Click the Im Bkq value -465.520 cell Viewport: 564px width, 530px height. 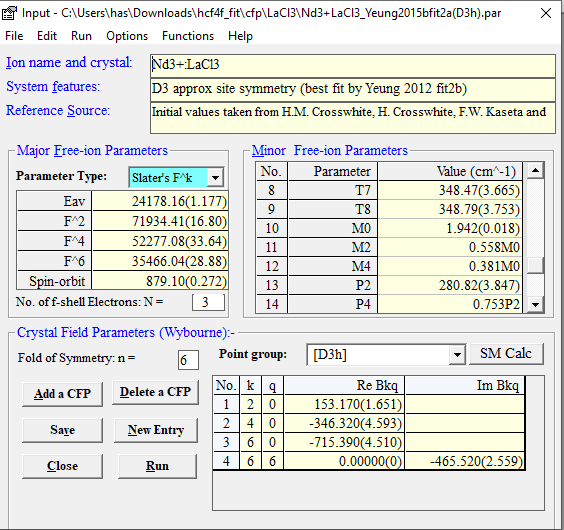click(x=464, y=461)
